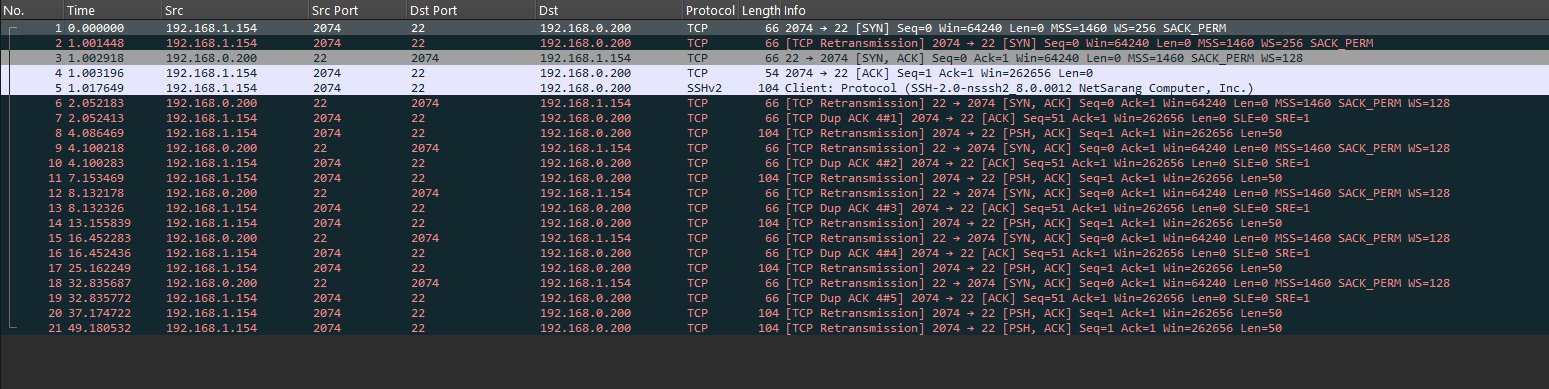
Task: Select packet at time 37.174722
Action: click(774, 313)
